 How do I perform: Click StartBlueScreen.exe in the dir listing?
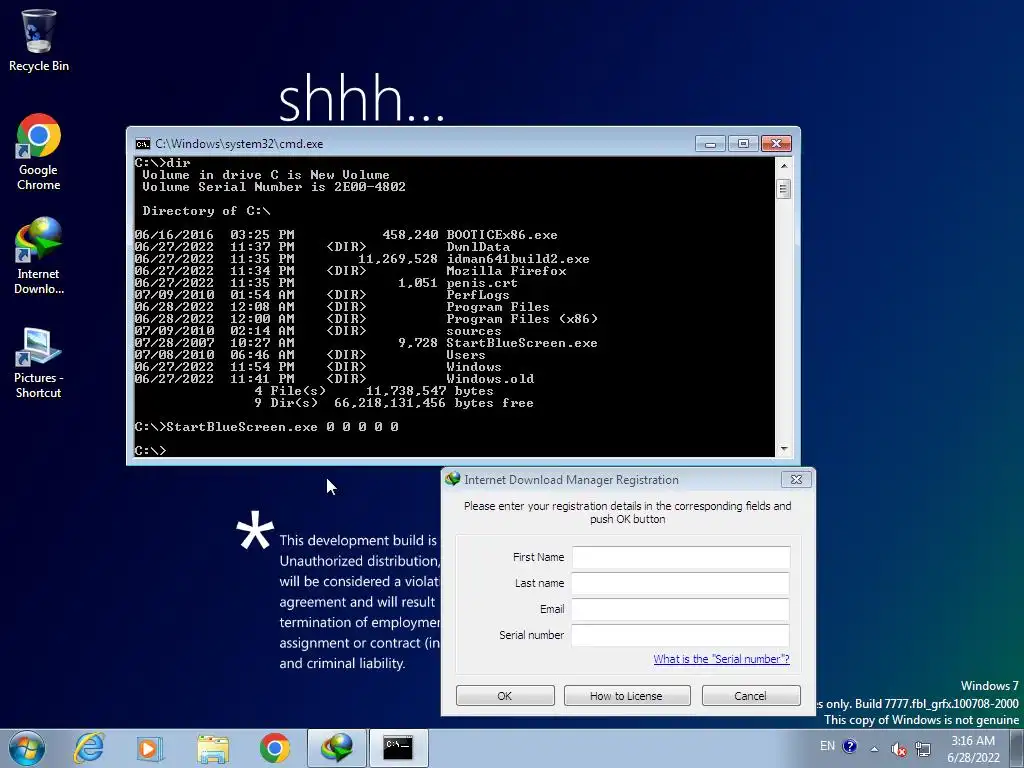point(522,344)
